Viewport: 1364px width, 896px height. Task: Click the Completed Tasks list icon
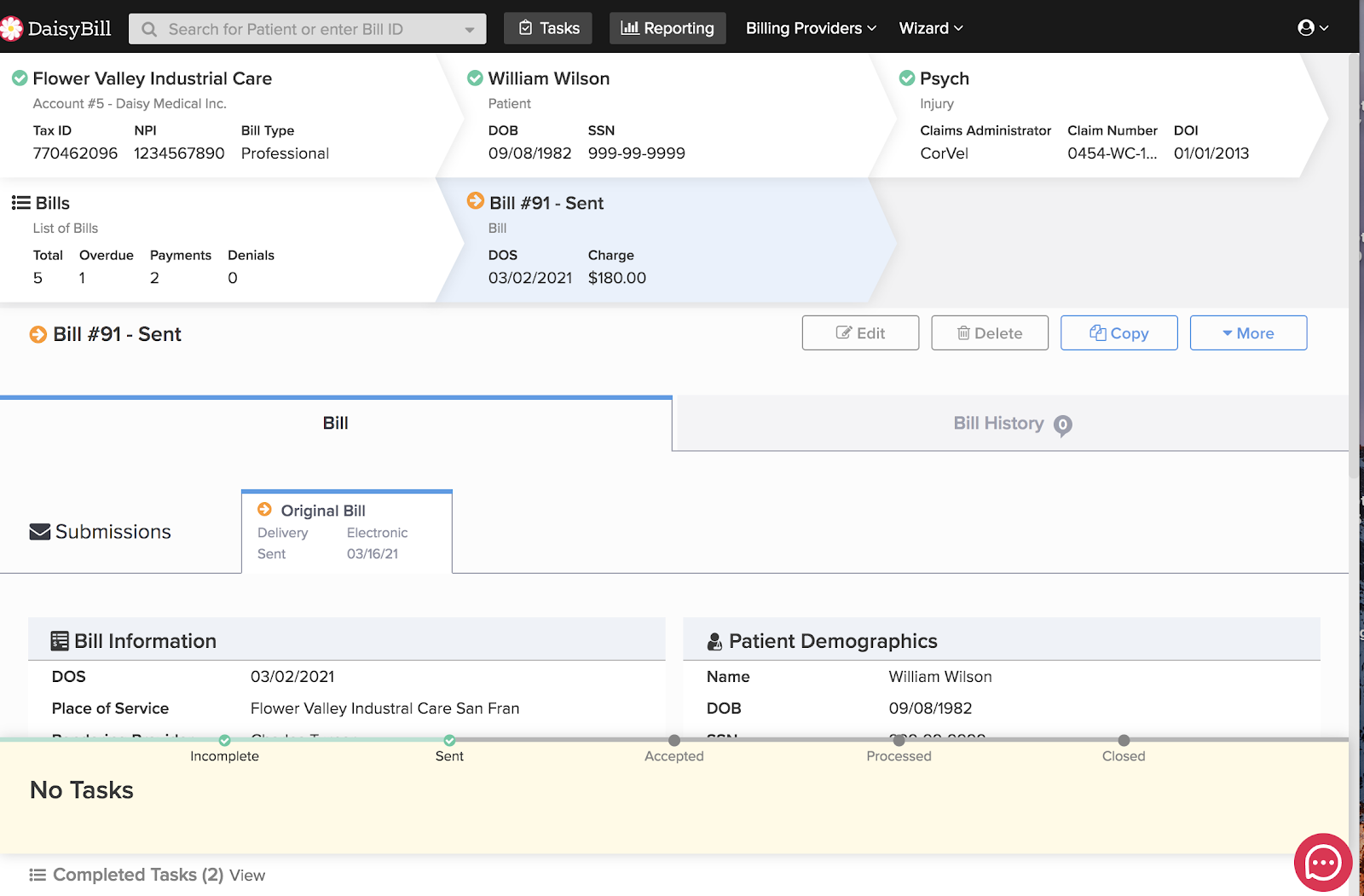[x=38, y=875]
